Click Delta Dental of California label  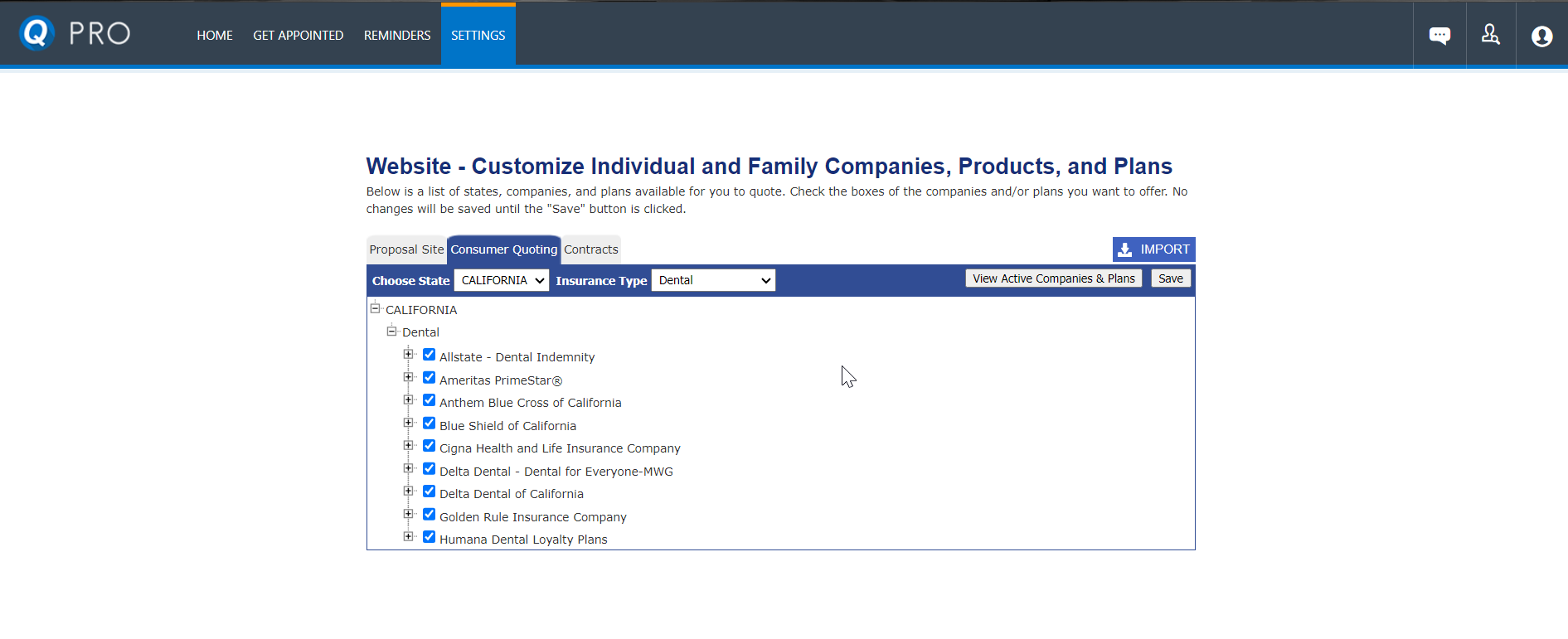pyautogui.click(x=512, y=494)
